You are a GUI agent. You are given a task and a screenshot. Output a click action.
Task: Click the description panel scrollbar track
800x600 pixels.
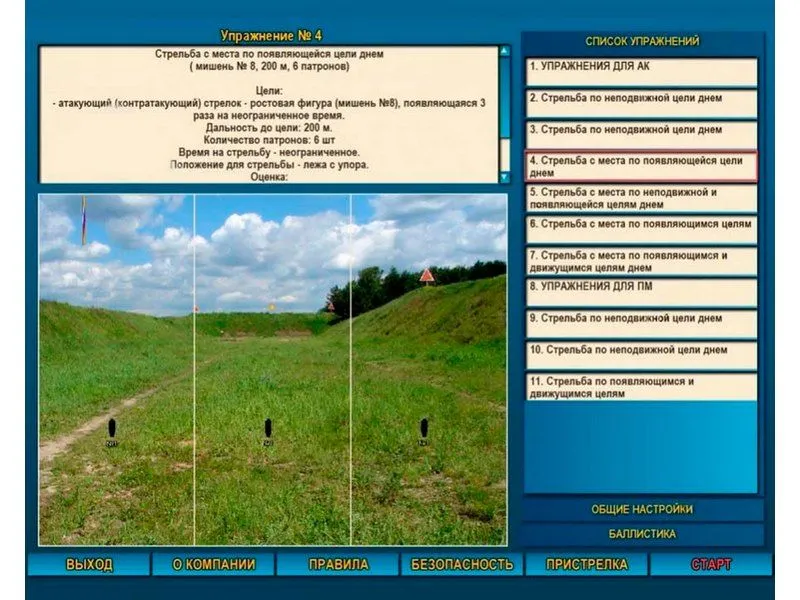tap(504, 120)
